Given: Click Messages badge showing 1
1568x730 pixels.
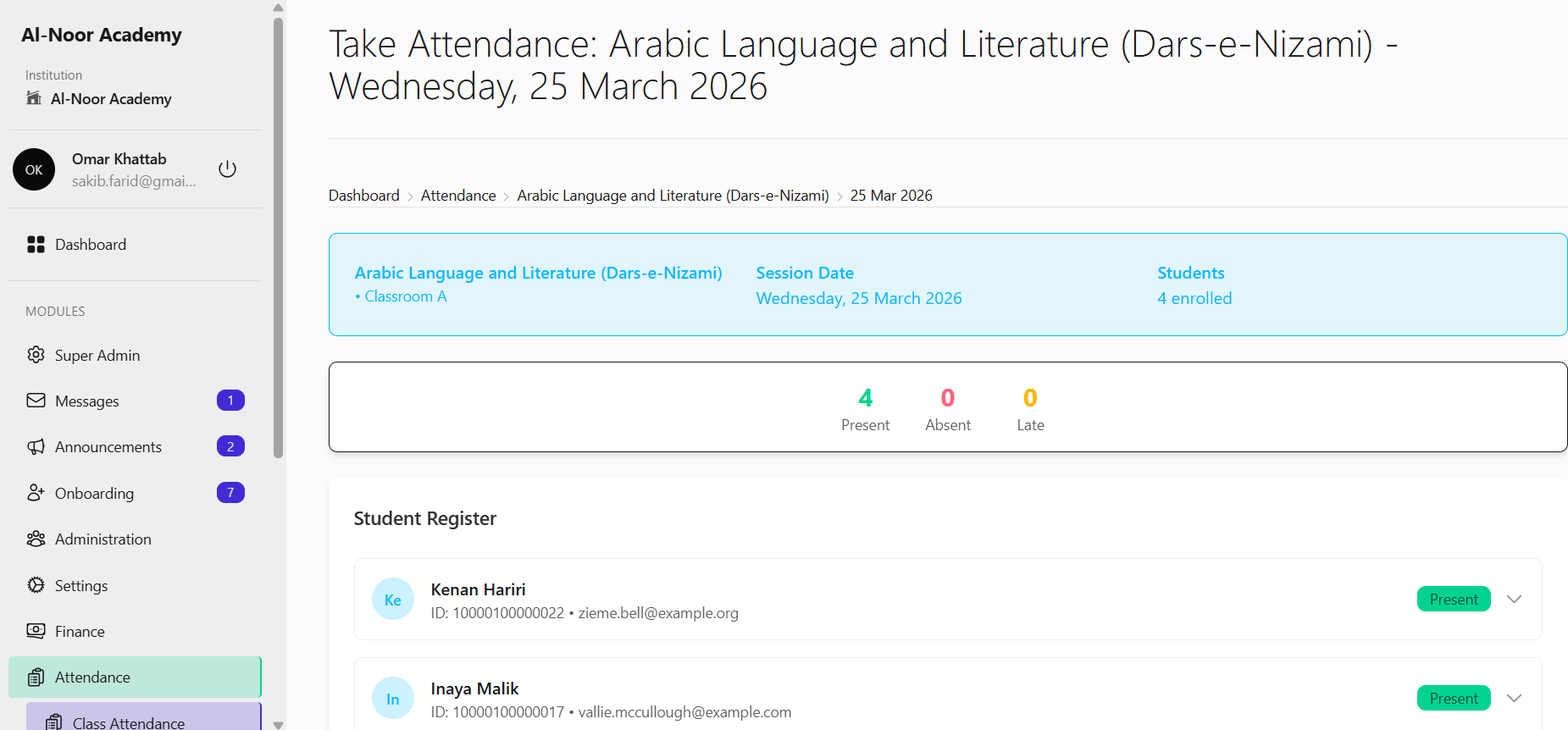Looking at the screenshot, I should (230, 401).
